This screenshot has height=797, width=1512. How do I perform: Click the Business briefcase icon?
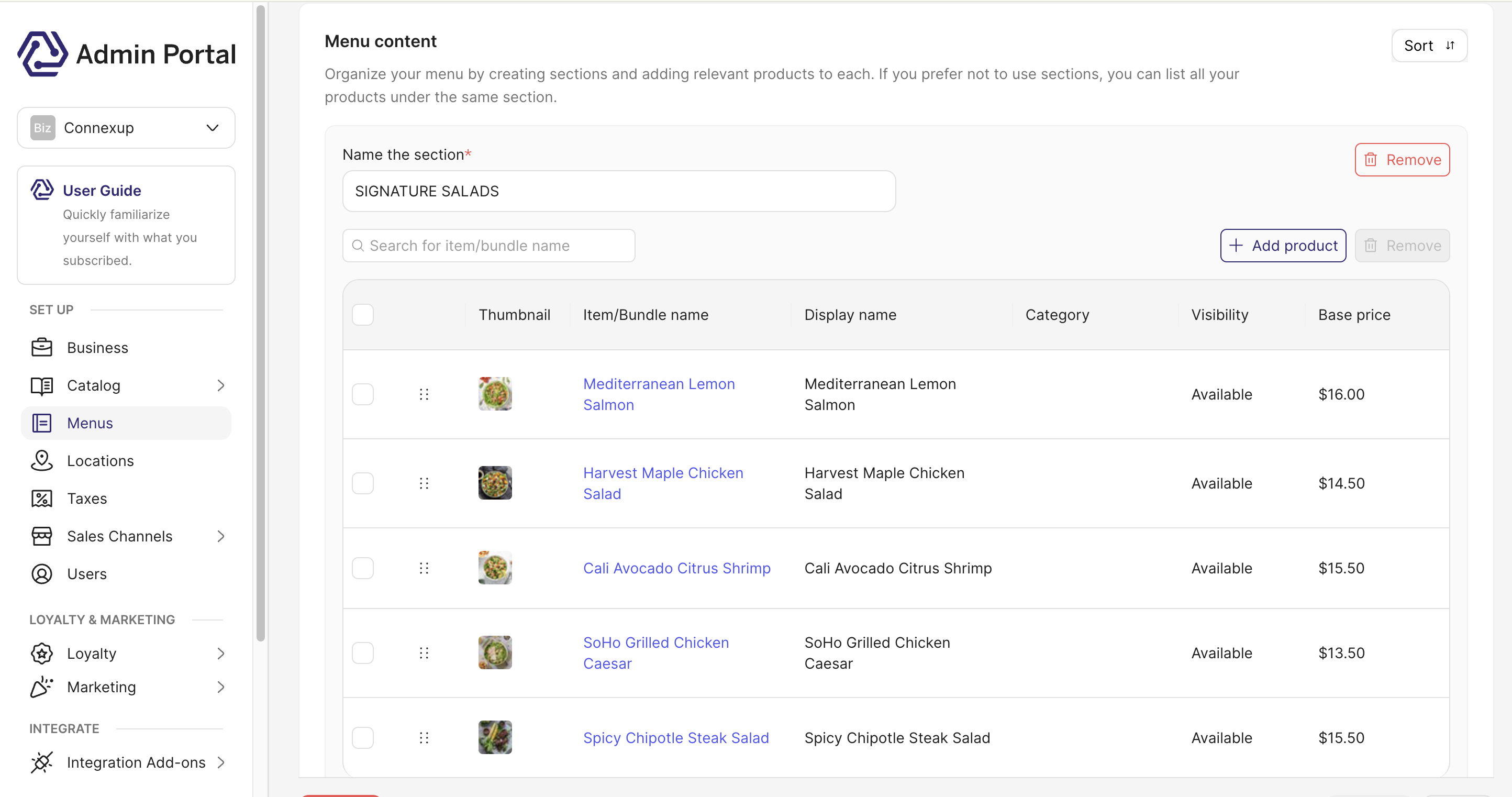tap(42, 347)
